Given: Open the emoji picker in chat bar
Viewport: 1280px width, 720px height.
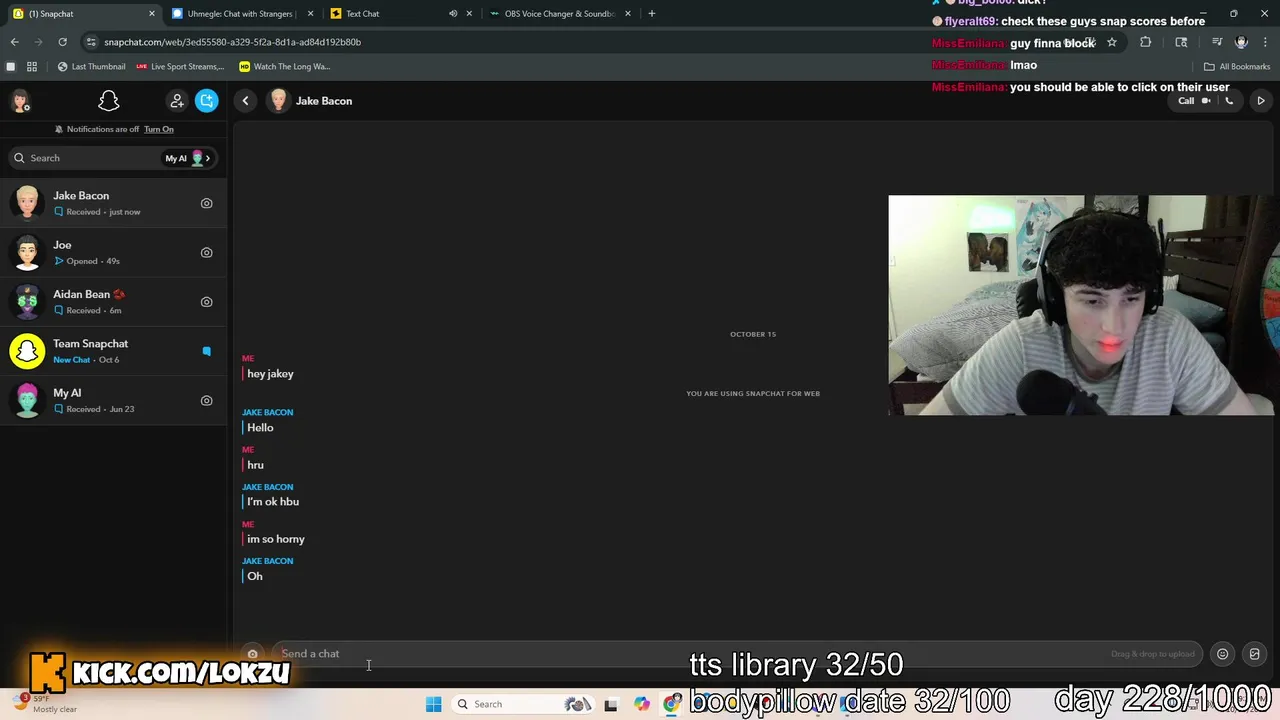Looking at the screenshot, I should click(1222, 654).
